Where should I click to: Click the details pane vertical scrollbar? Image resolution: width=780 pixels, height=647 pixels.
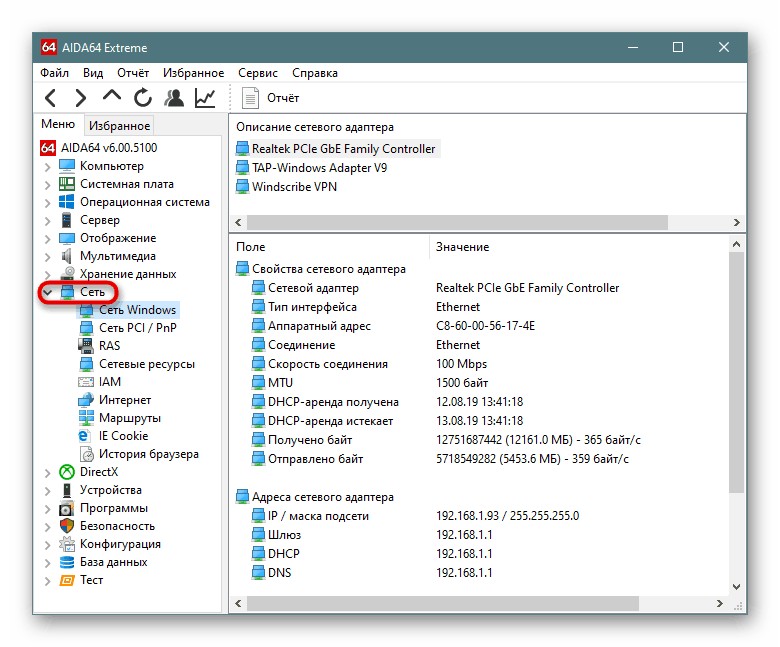[x=737, y=372]
